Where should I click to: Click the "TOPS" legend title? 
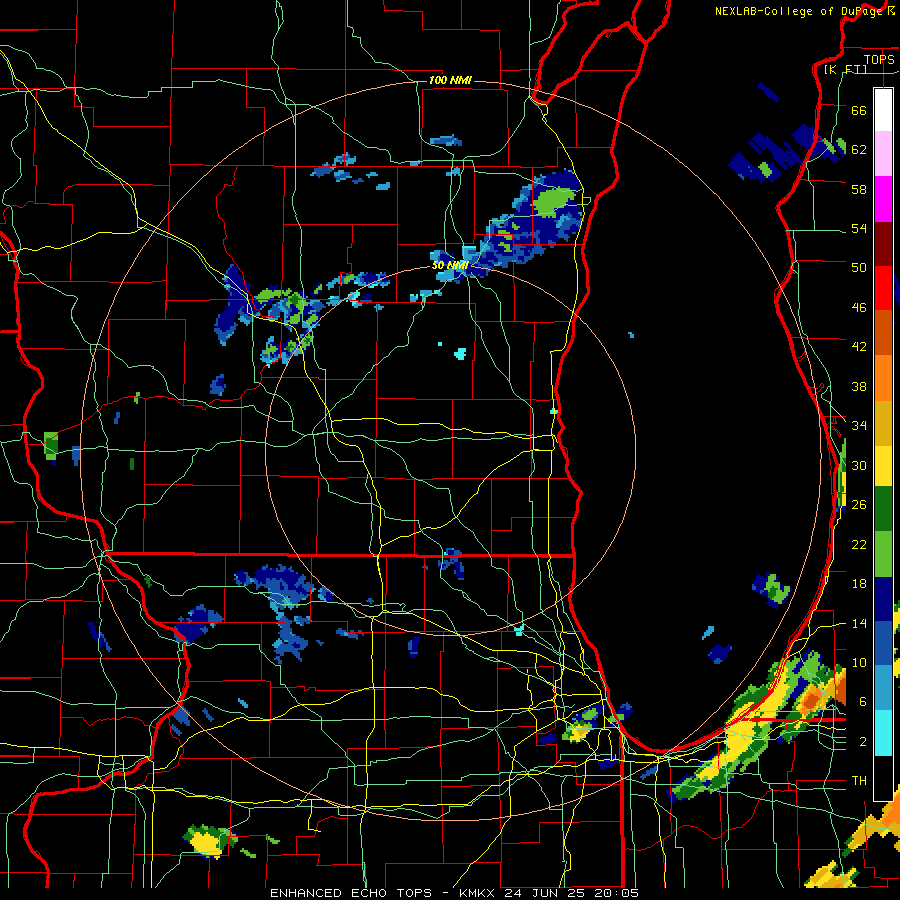[879, 59]
